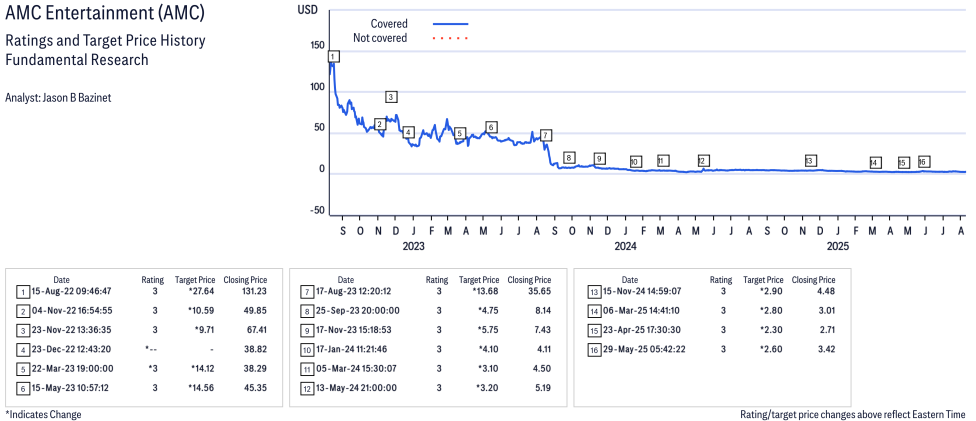
Task: Click the 05-Mar-24 15:30:07 date cell
Action: click(354, 369)
